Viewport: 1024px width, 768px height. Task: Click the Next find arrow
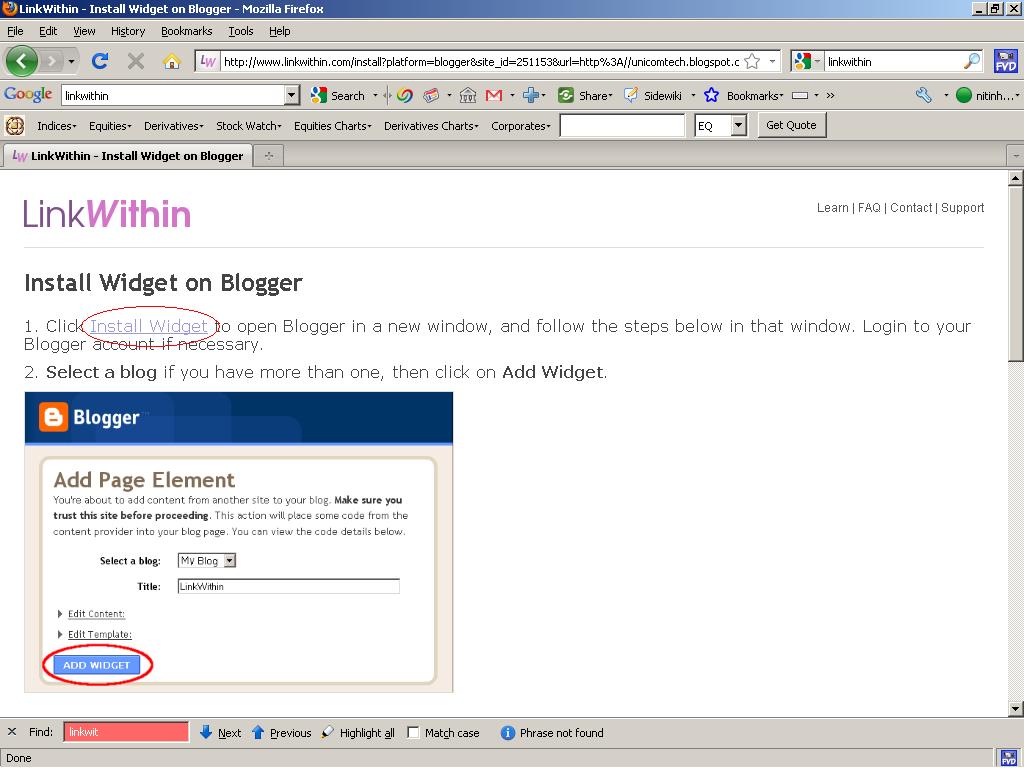(220, 733)
